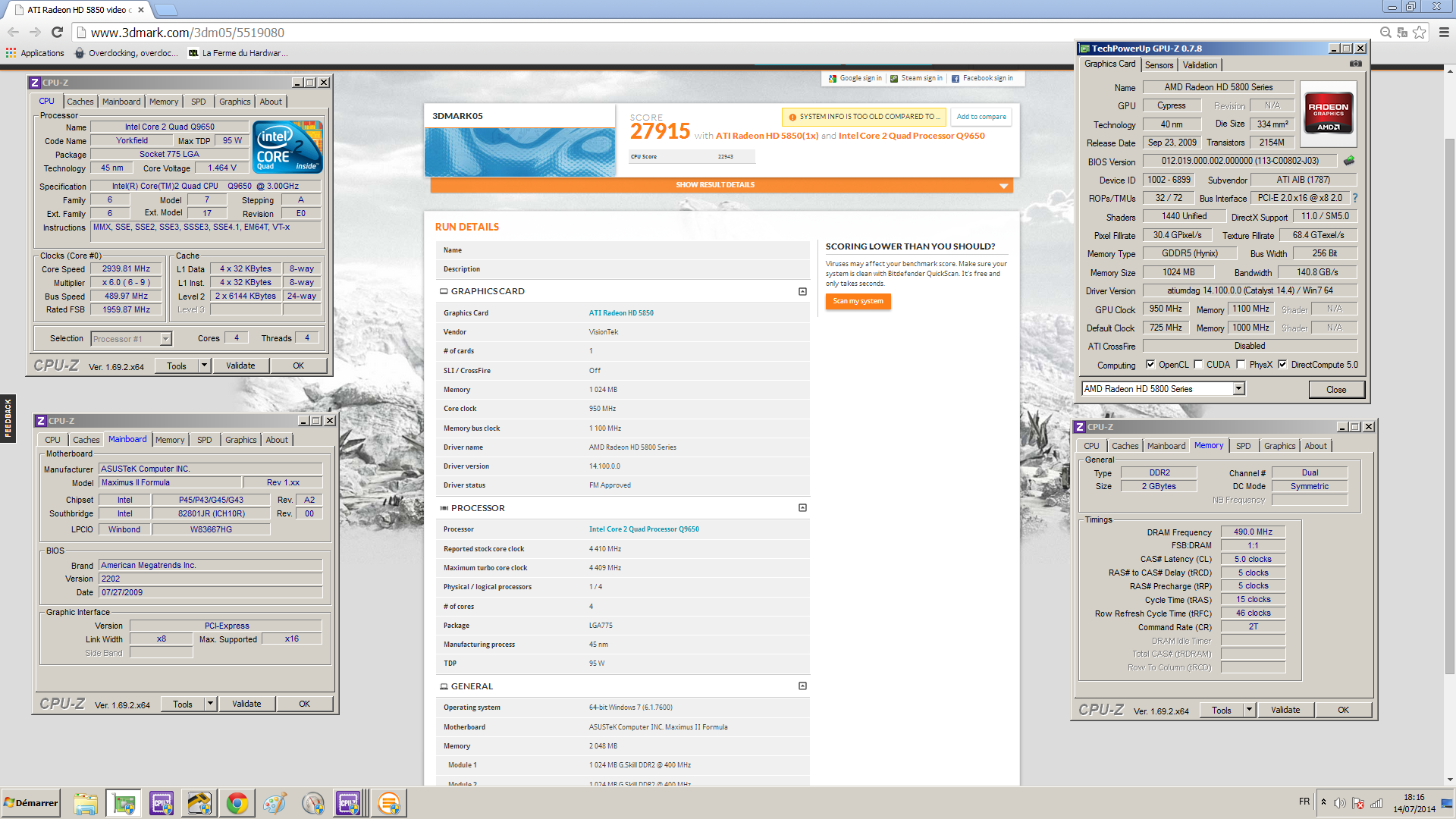Click Add to compare button

pos(981,117)
